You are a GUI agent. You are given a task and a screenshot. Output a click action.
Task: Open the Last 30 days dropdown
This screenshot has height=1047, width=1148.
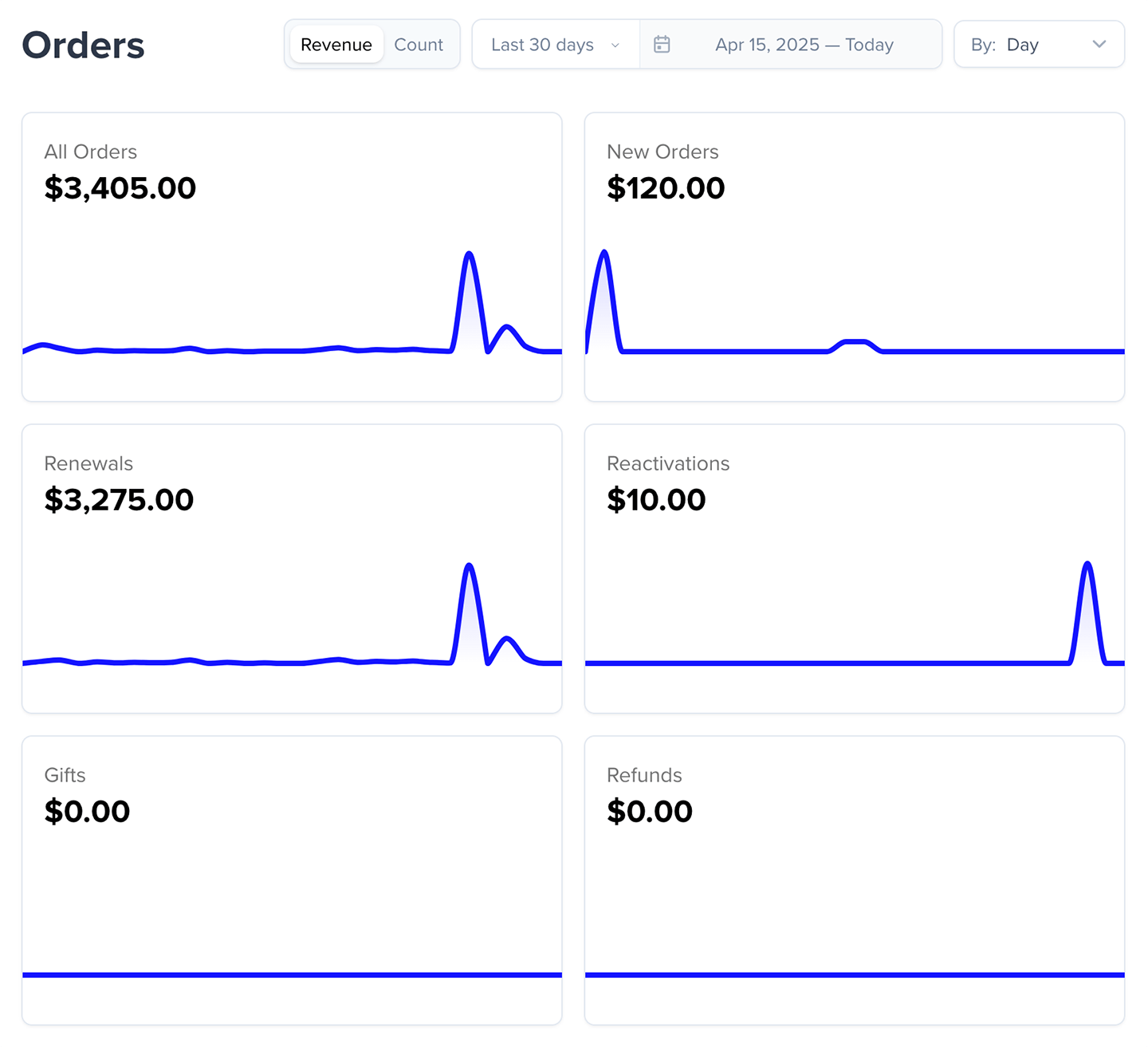(554, 45)
